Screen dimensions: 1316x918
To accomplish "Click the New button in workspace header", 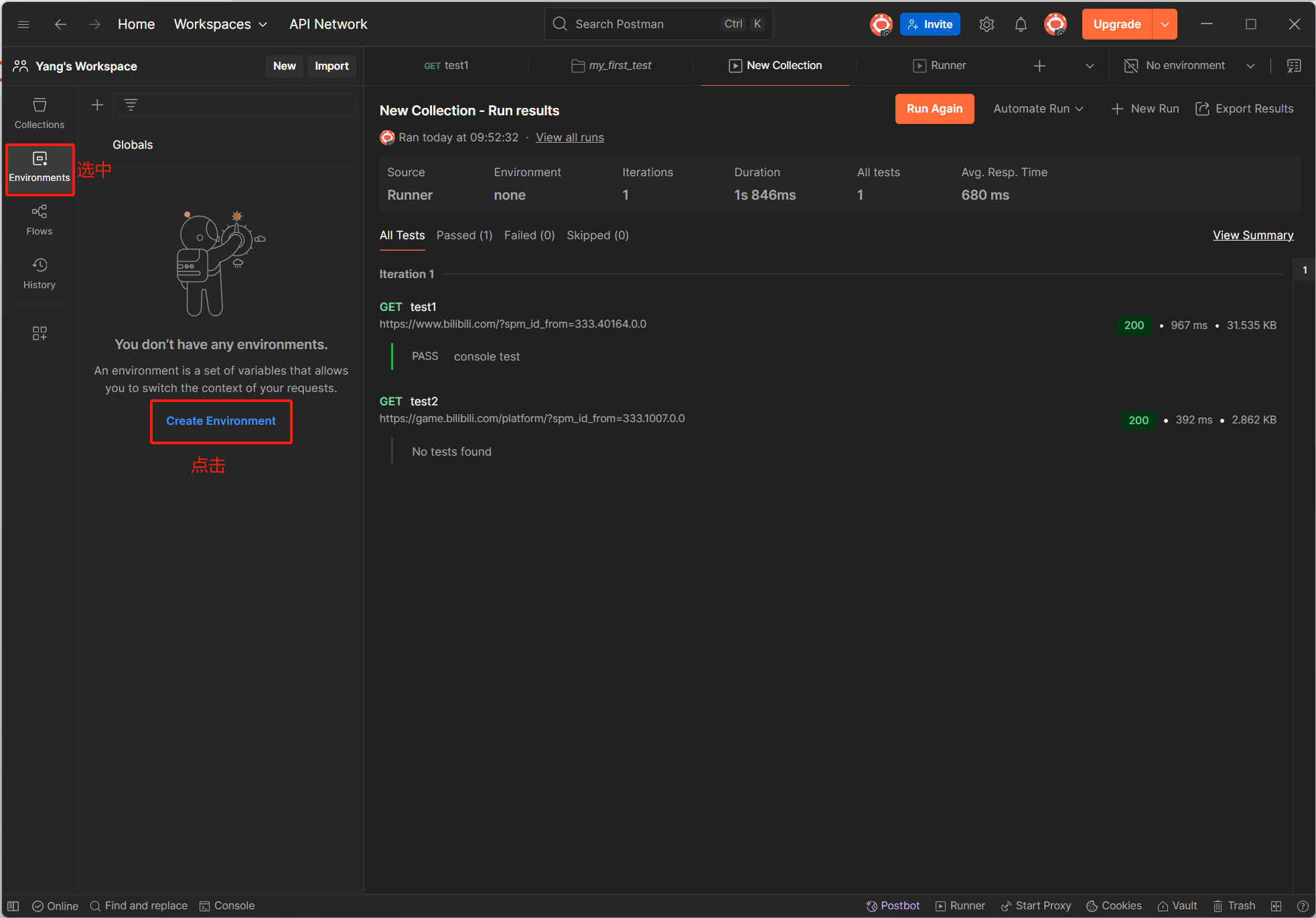I will (284, 66).
